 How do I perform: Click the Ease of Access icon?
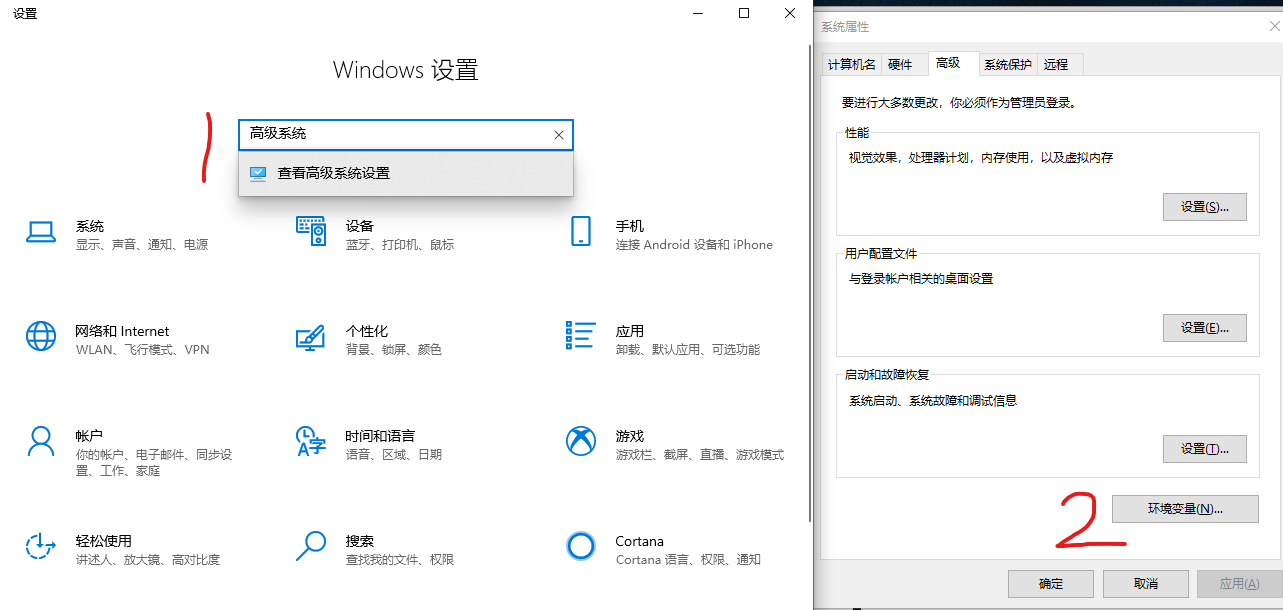tap(41, 546)
